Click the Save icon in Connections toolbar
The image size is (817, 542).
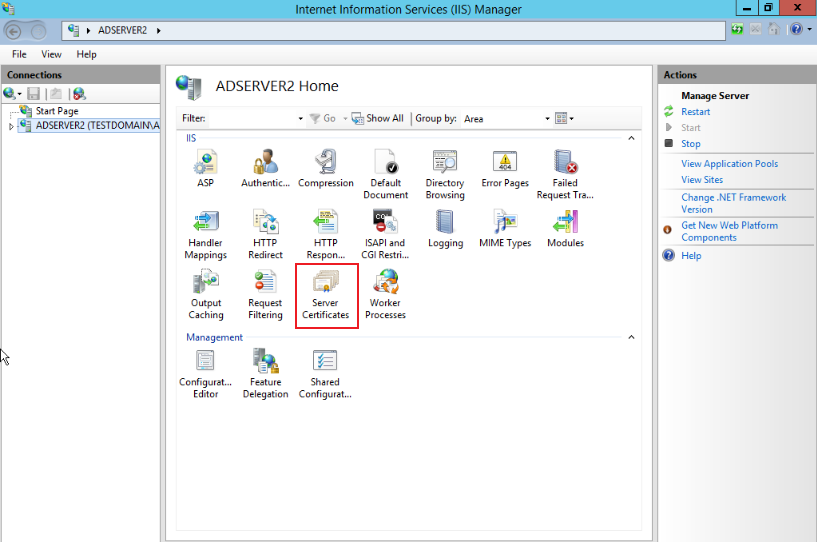(x=33, y=94)
